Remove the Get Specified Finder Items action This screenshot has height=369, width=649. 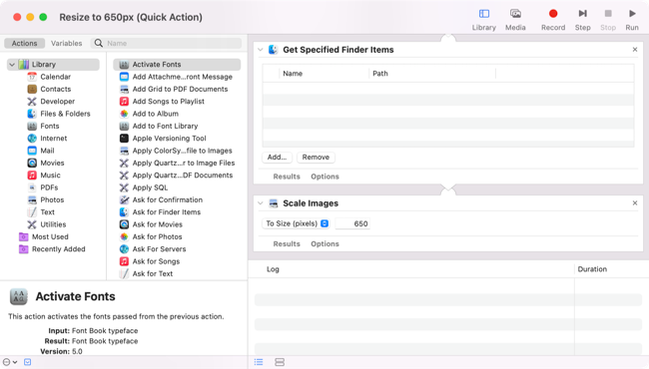point(635,50)
